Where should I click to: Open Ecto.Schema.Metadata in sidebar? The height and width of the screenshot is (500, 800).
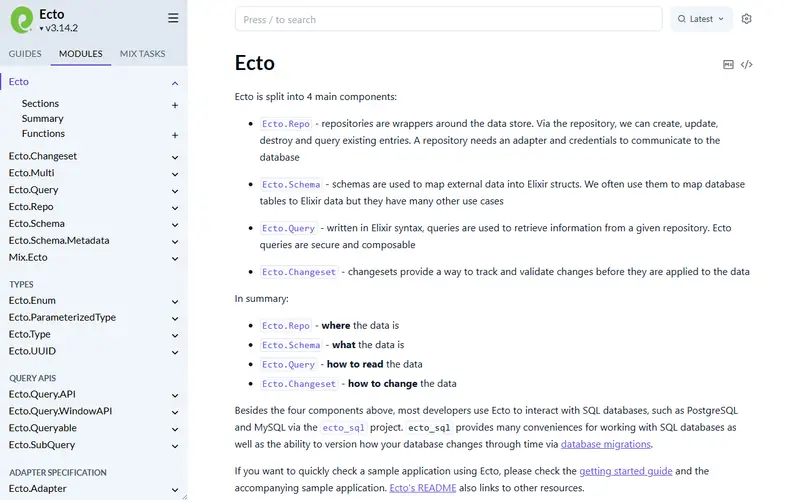click(x=59, y=240)
